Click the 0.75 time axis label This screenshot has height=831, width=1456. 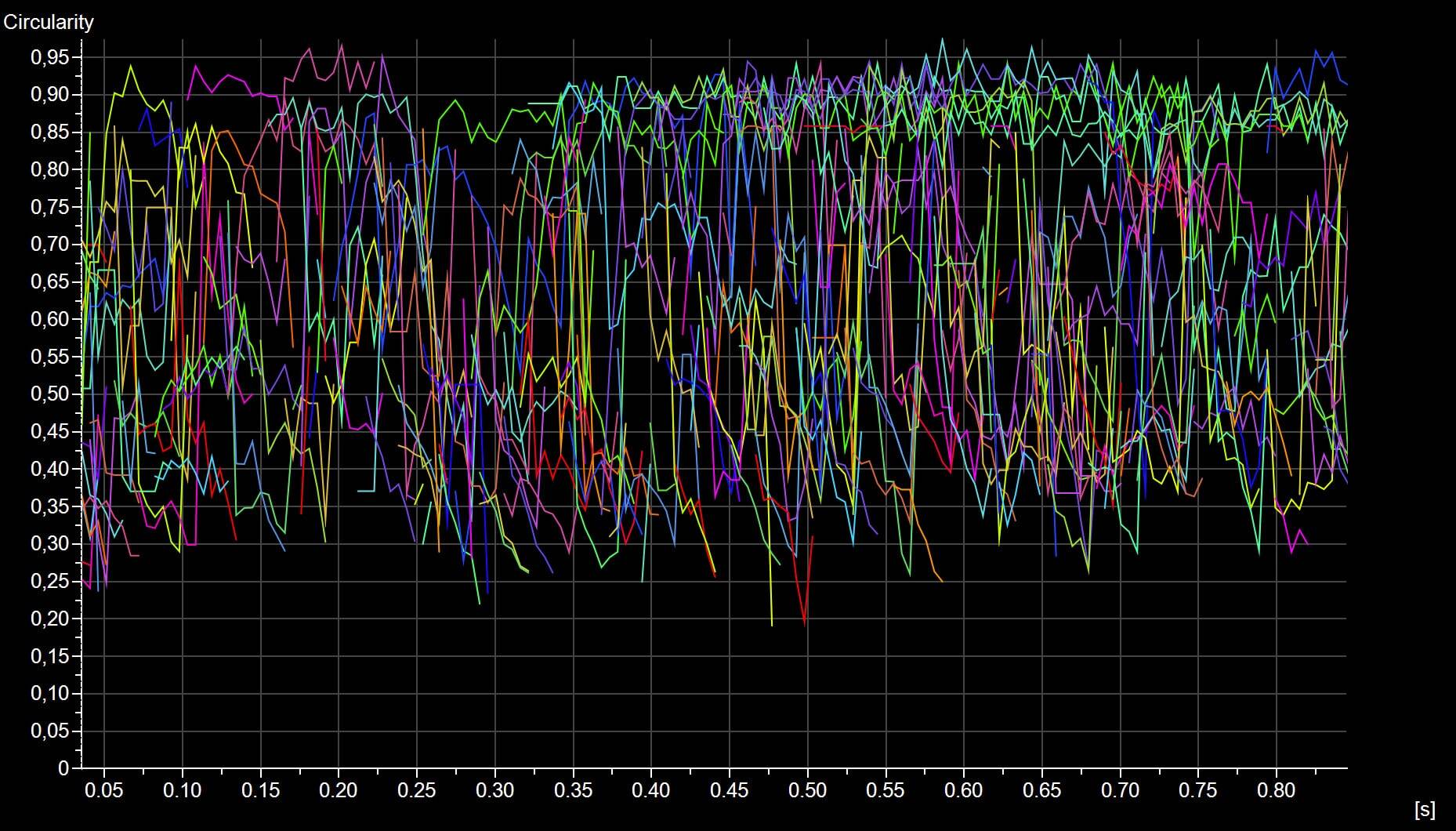(x=1198, y=790)
